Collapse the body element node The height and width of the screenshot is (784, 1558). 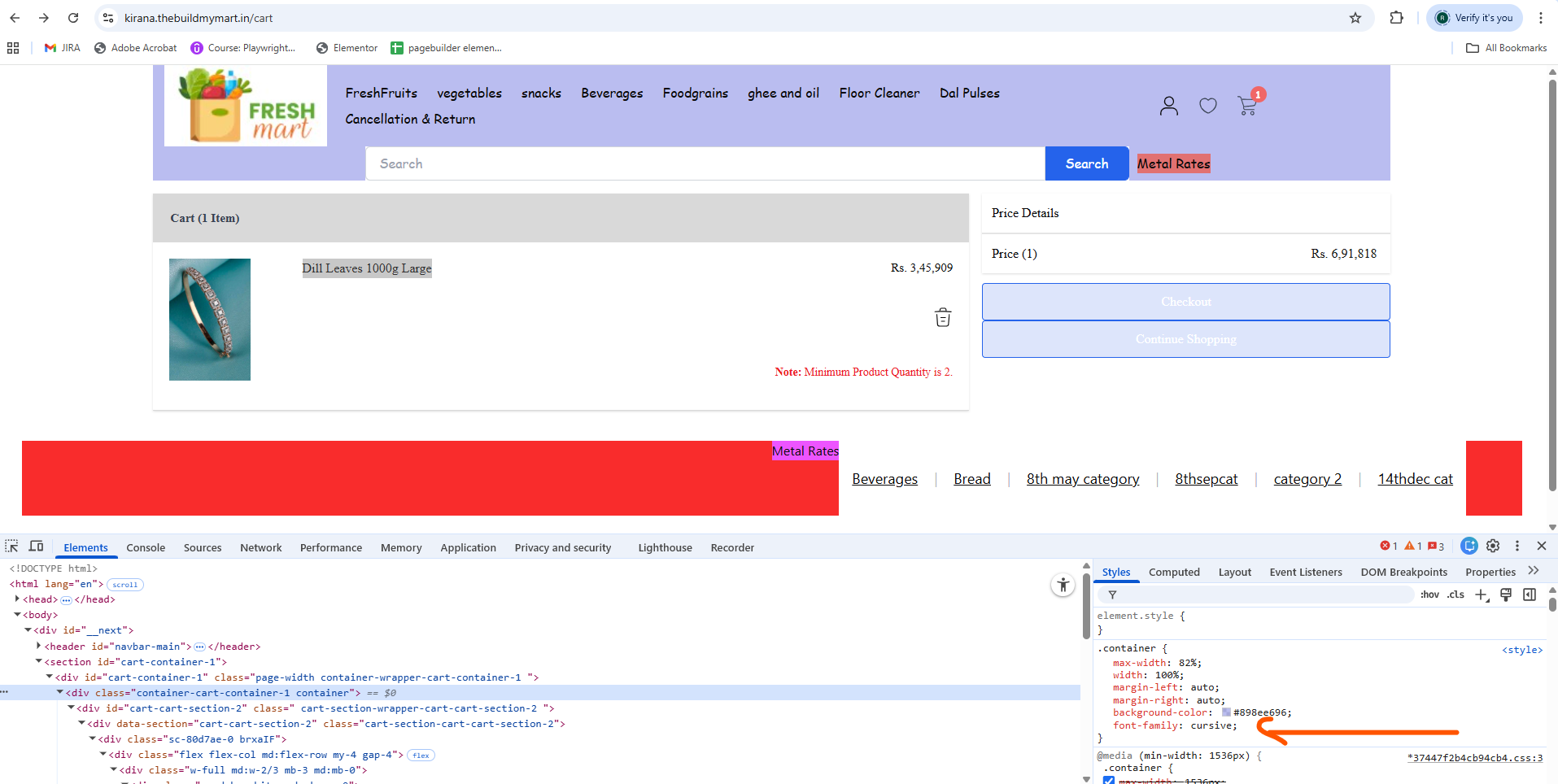(x=17, y=615)
